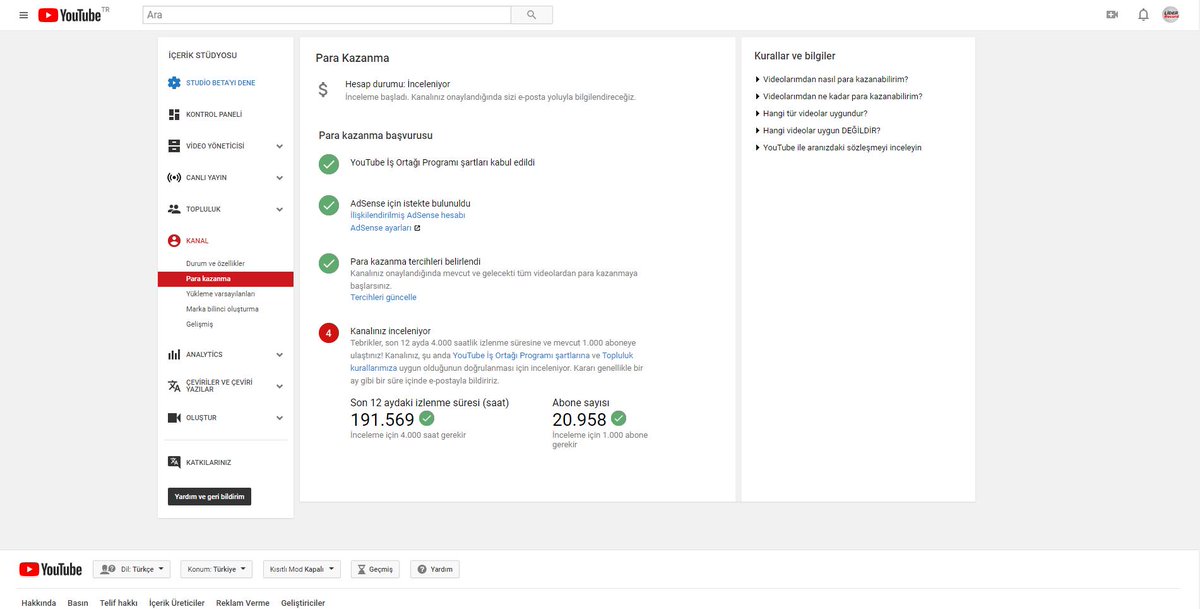This screenshot has height=609, width=1200.
Task: Open the create video camera icon
Action: click(x=1112, y=15)
